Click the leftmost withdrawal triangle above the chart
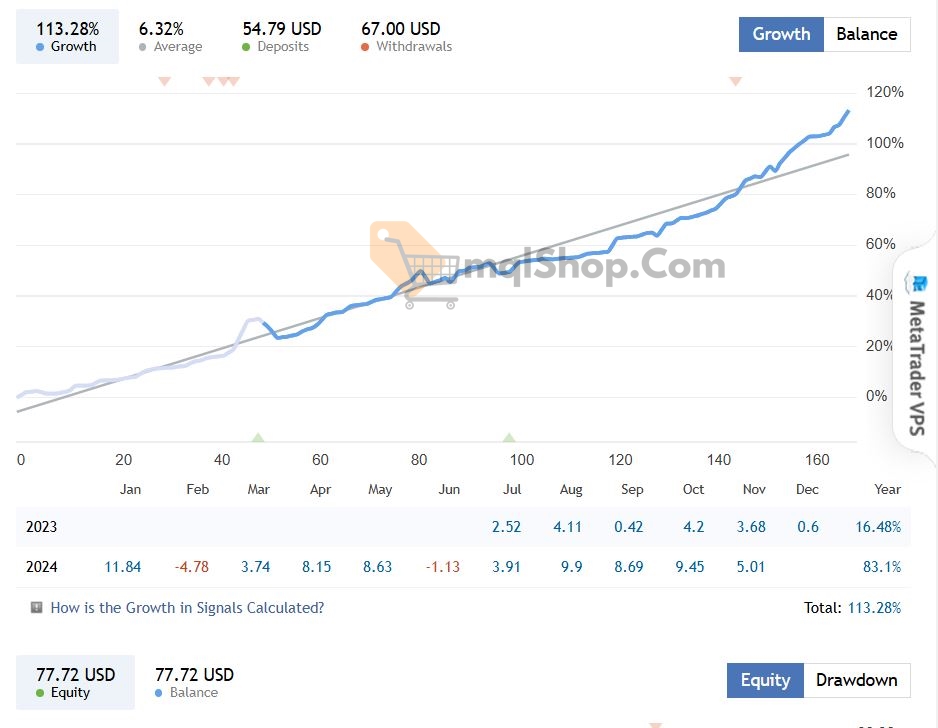The image size is (938, 728). coord(165,81)
